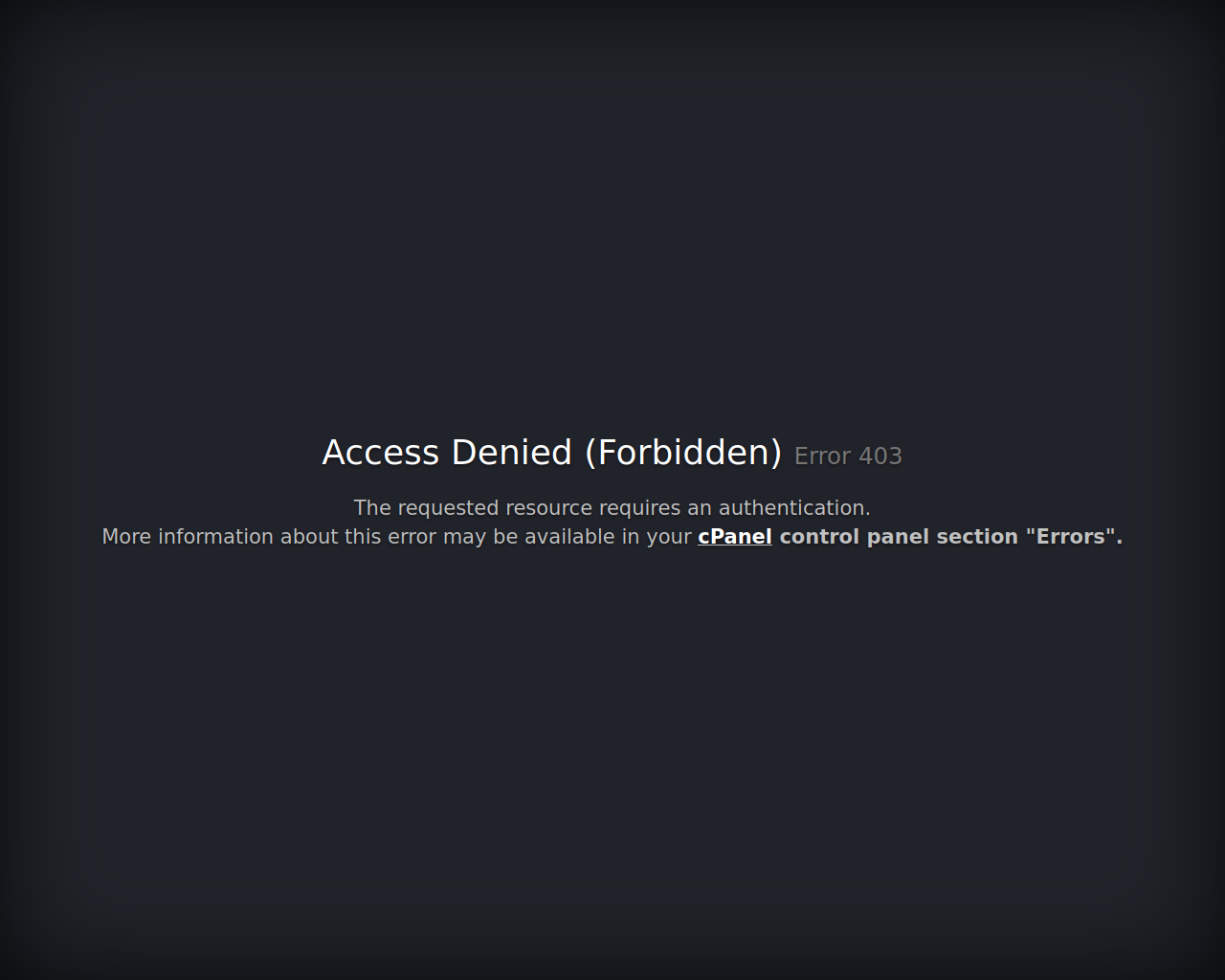Click the quoted "Errors" word
Screen dimensions: 1225x980
1071,537
